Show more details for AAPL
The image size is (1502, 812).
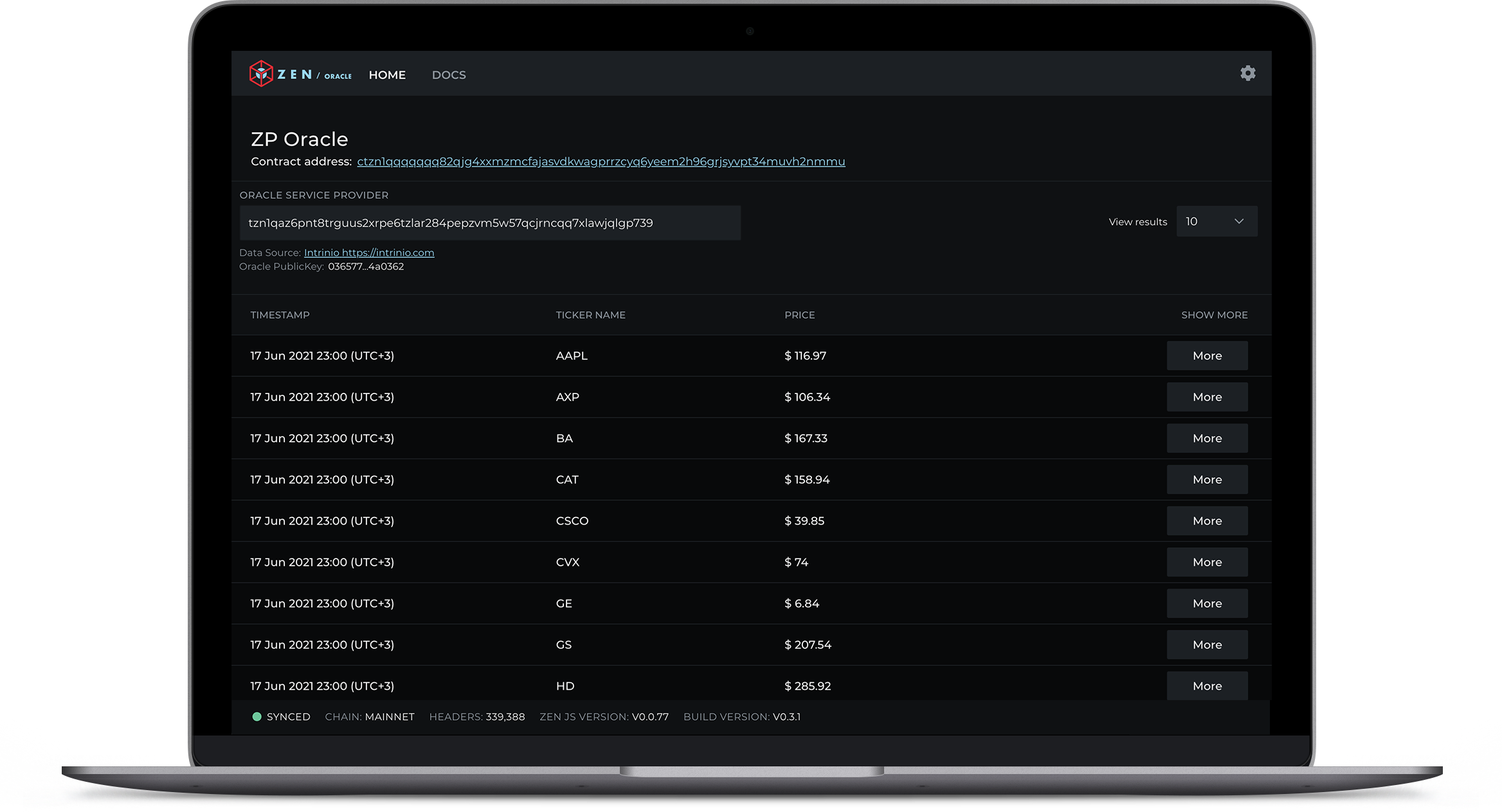click(x=1206, y=355)
